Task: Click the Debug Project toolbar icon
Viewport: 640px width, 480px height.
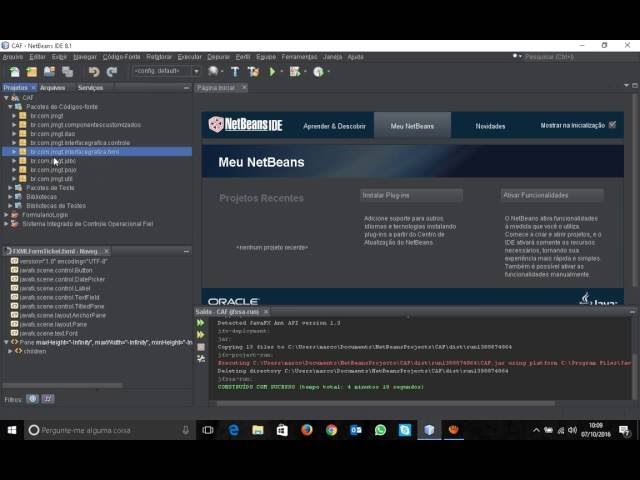Action: [x=295, y=72]
